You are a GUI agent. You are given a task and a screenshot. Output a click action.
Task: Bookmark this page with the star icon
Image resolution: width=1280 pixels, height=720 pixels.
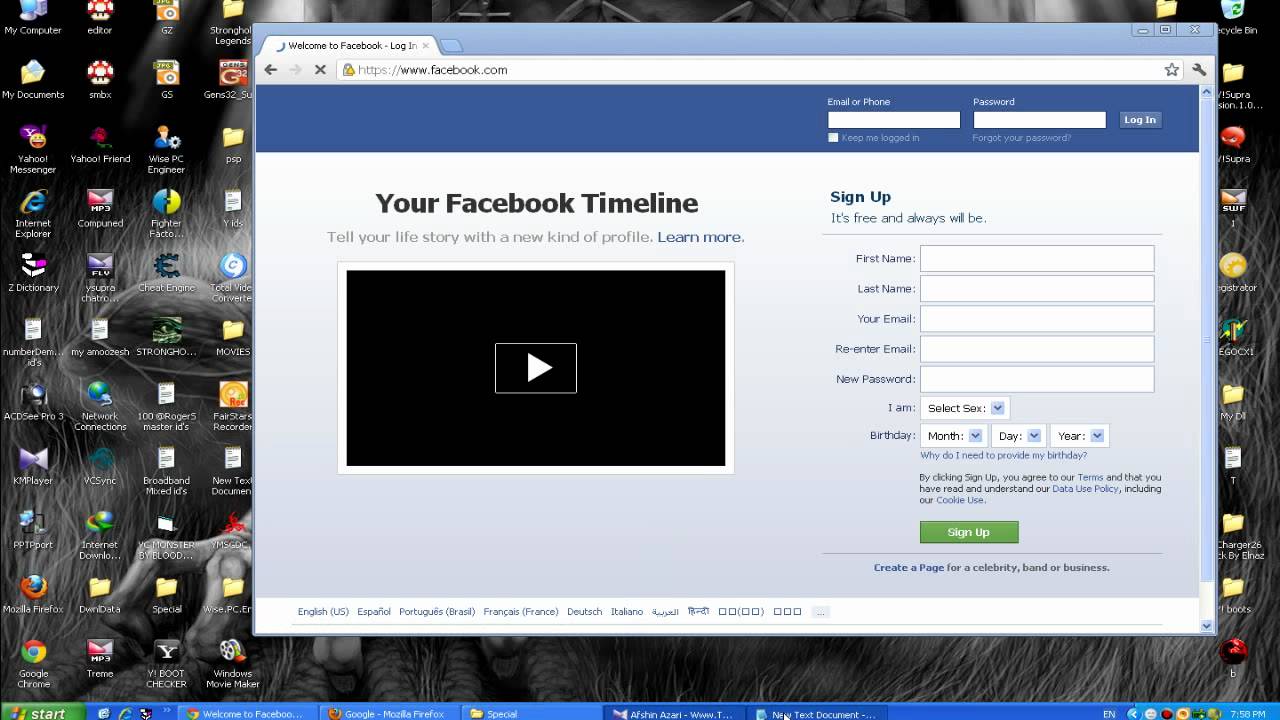pyautogui.click(x=1172, y=70)
